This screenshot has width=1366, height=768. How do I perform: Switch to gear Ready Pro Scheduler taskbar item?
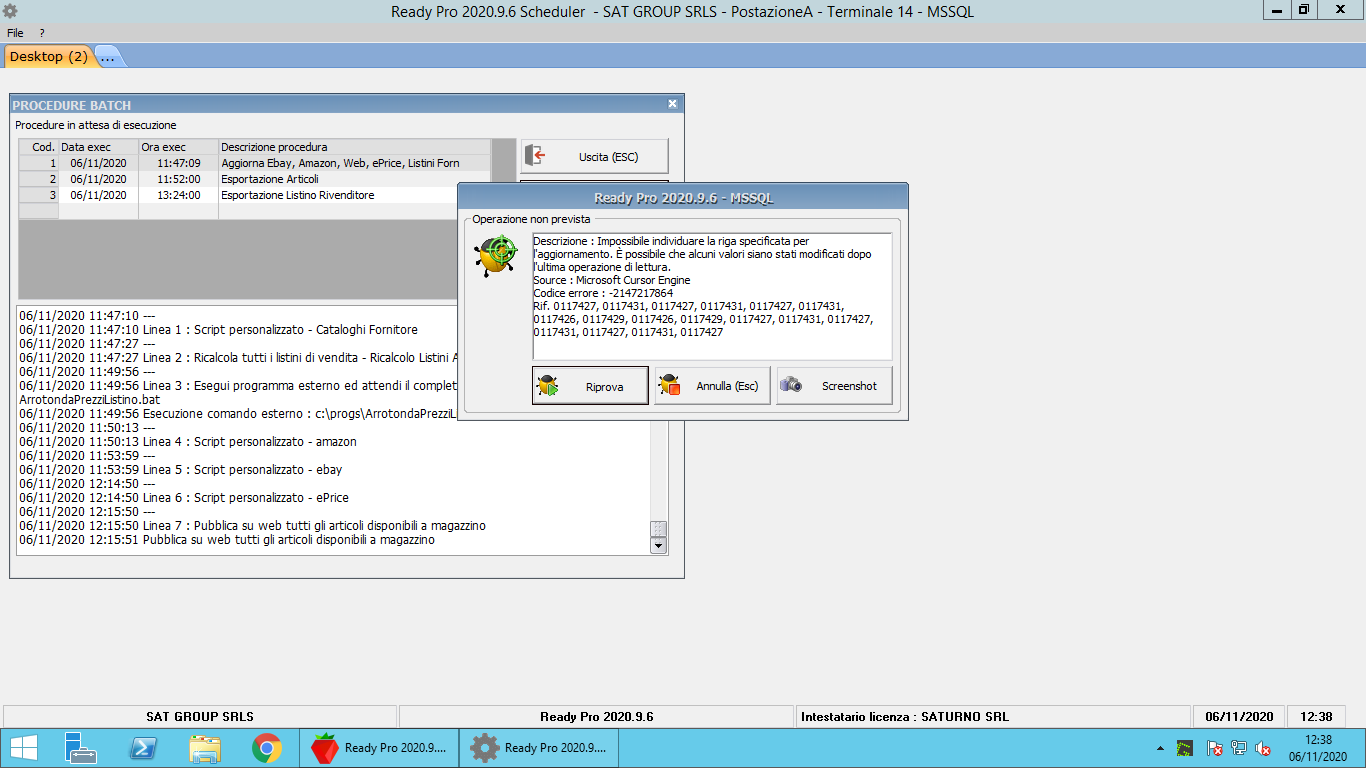pyautogui.click(x=540, y=748)
